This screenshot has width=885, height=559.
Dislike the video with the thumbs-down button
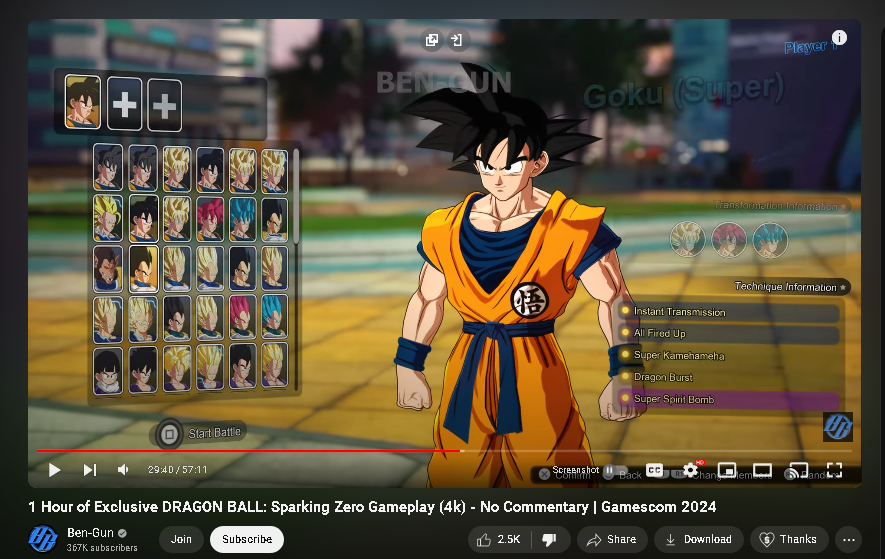550,540
